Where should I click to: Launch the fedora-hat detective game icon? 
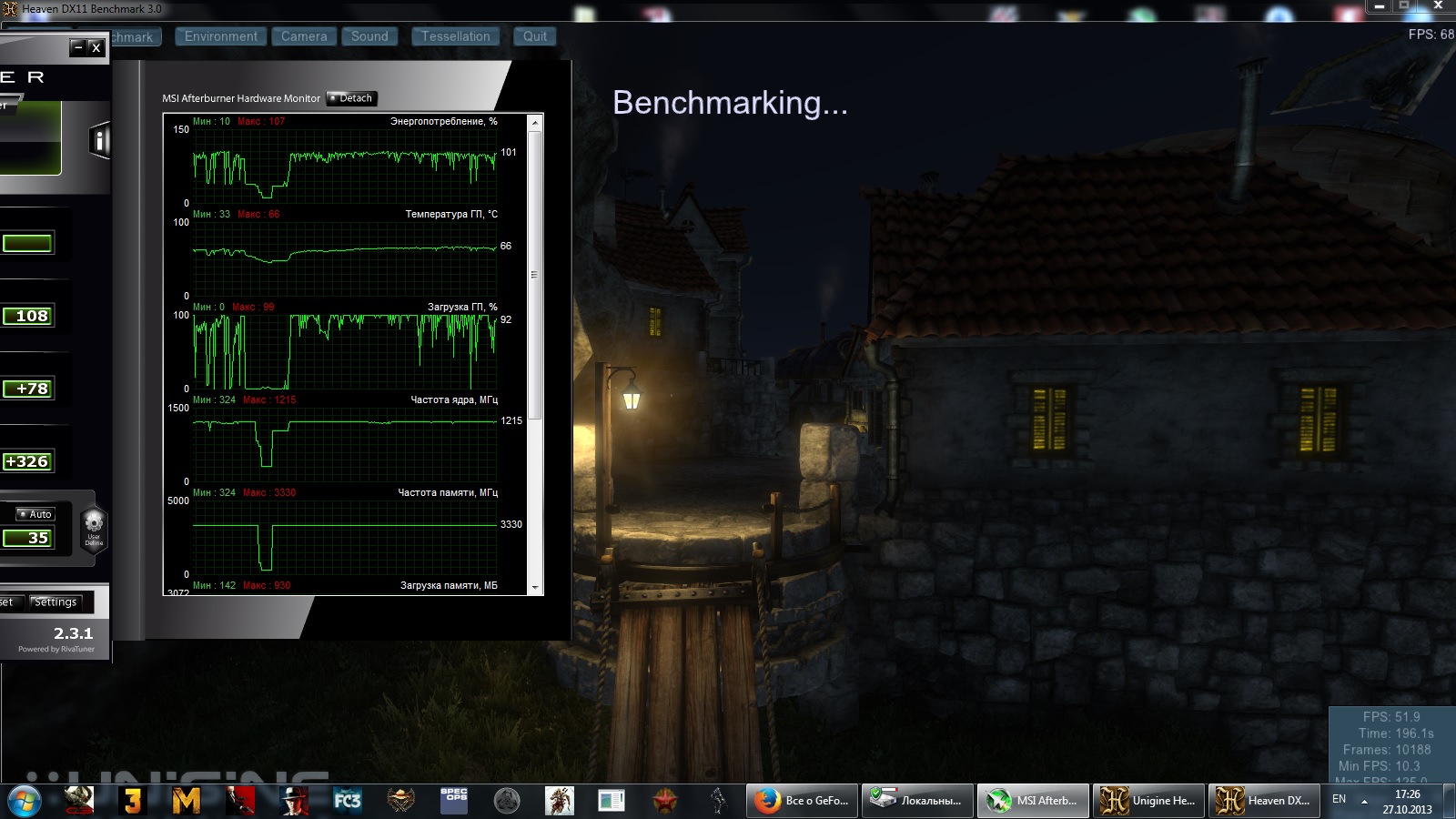pos(294,801)
